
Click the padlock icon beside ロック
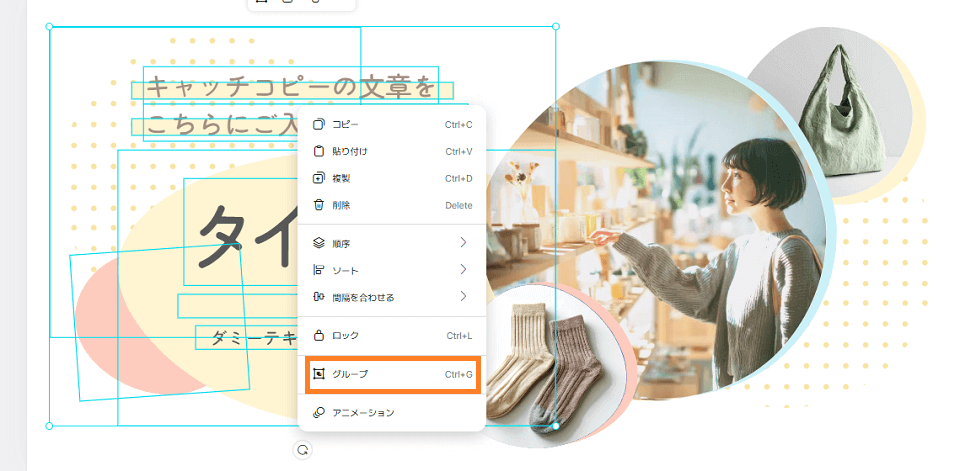[319, 336]
